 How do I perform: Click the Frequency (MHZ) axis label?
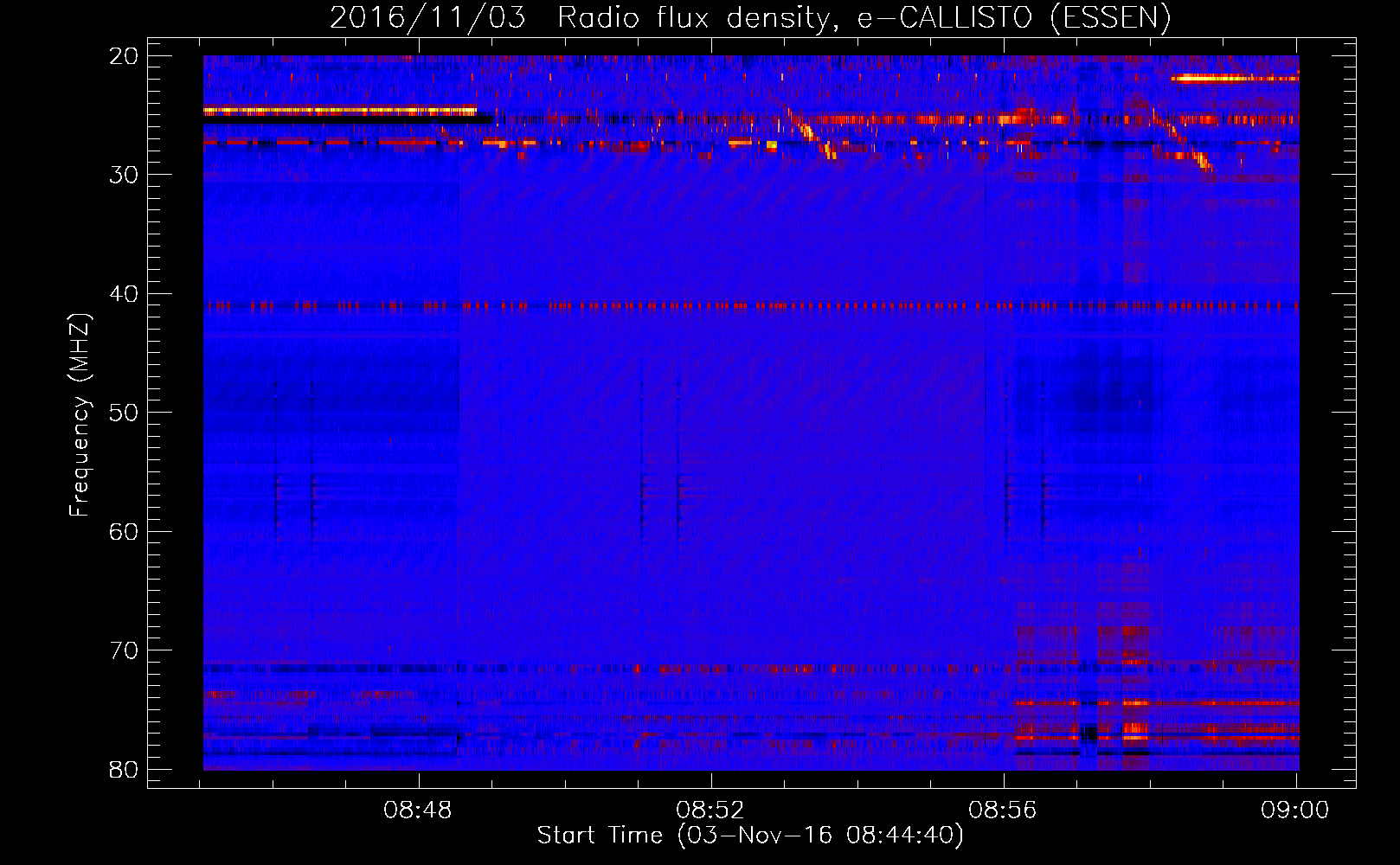(x=80, y=415)
